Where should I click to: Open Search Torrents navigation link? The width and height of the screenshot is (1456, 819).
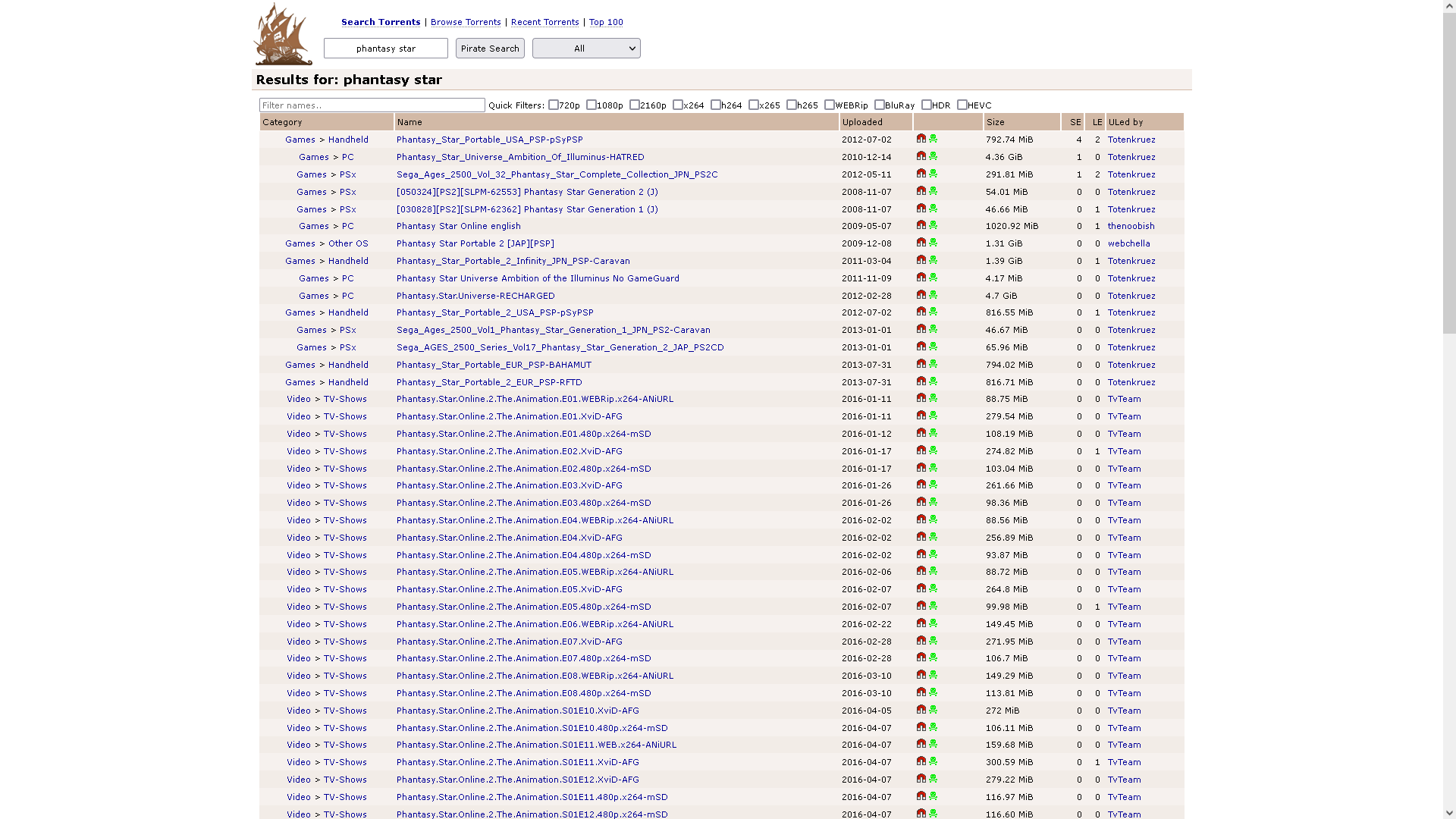tap(381, 22)
